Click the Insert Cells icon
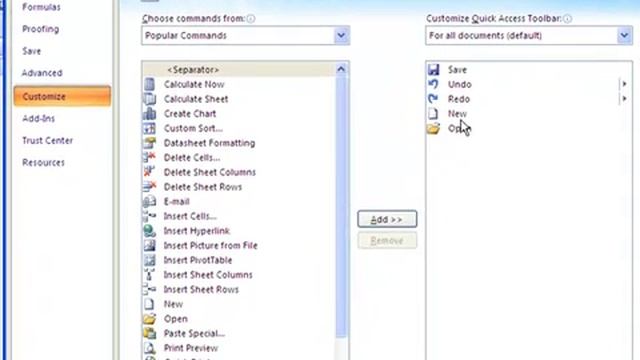This screenshot has width=640, height=360. (x=149, y=216)
